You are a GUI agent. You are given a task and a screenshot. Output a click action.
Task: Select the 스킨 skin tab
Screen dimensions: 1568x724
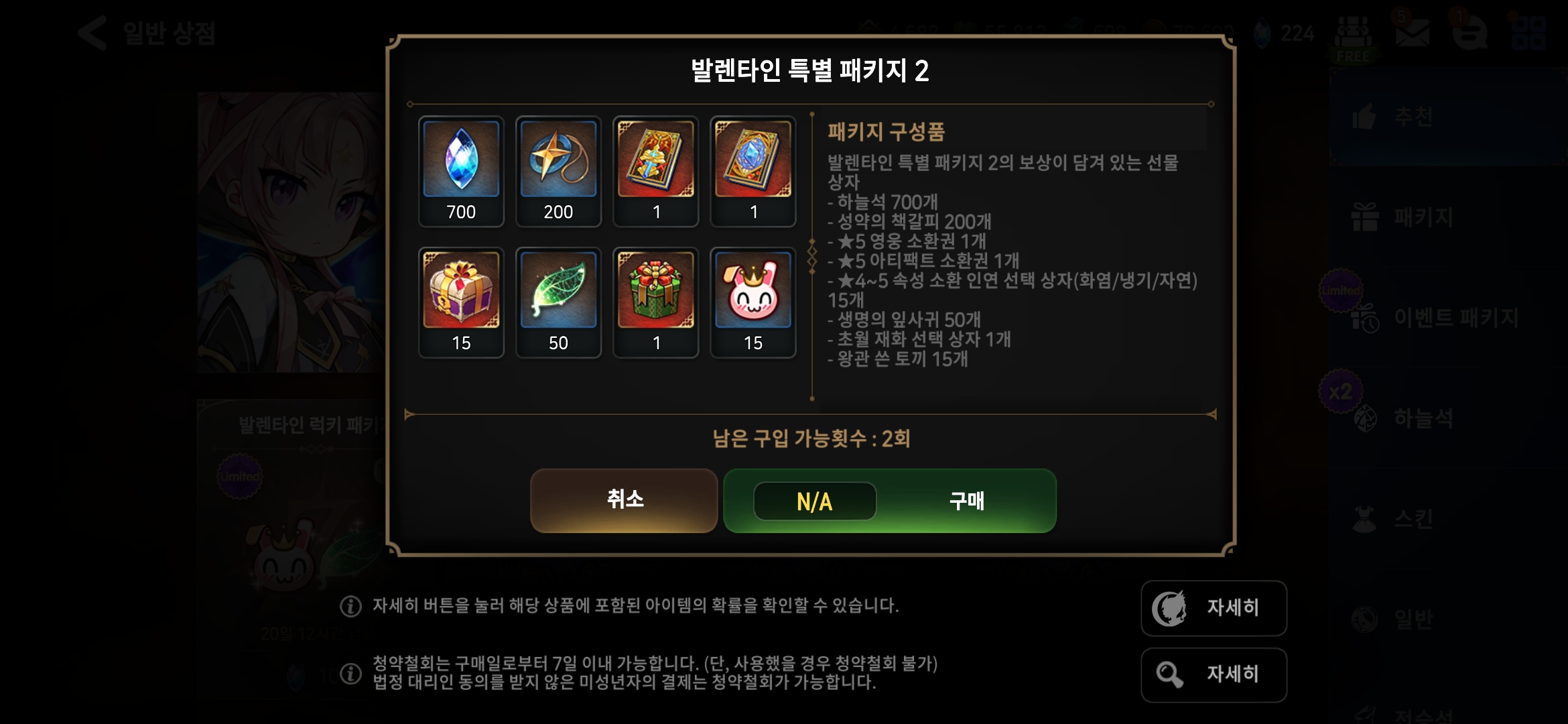coord(1447,518)
